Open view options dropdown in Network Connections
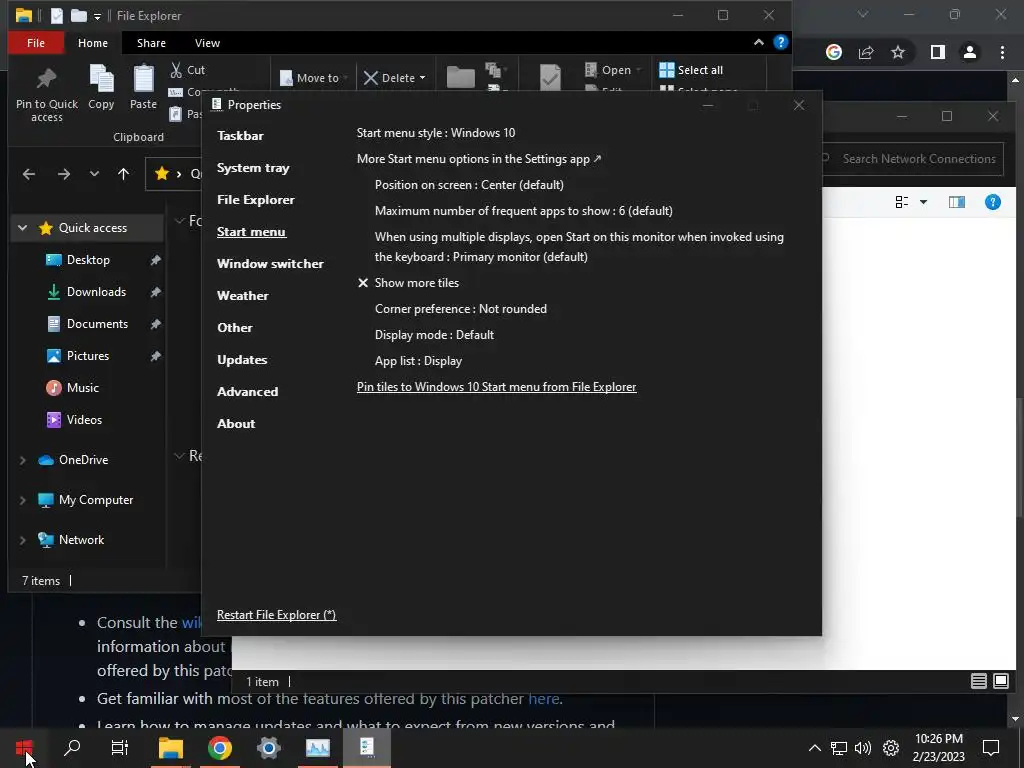The width and height of the screenshot is (1024, 768). (x=923, y=202)
